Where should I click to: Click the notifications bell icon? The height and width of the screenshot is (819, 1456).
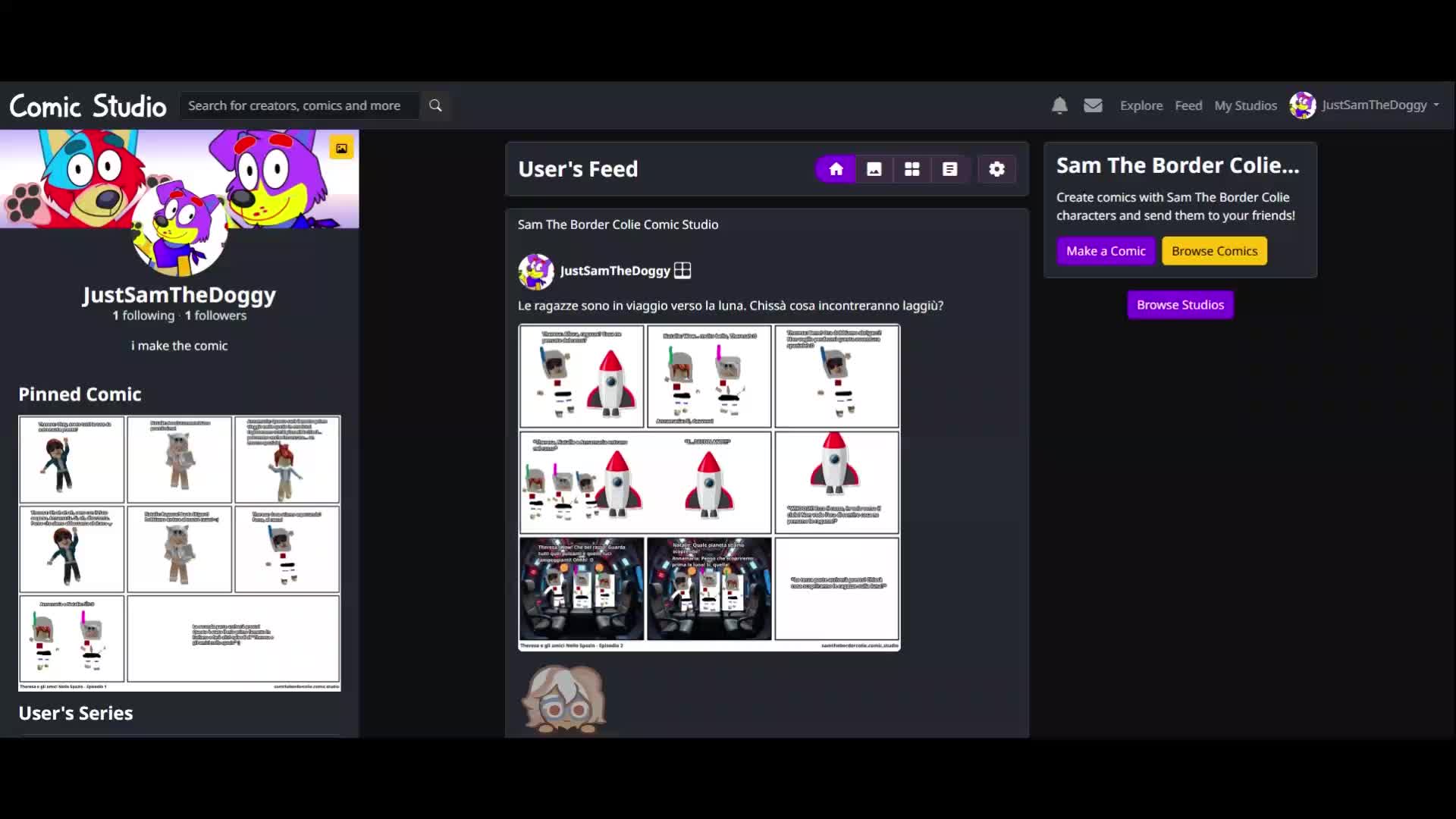tap(1059, 105)
